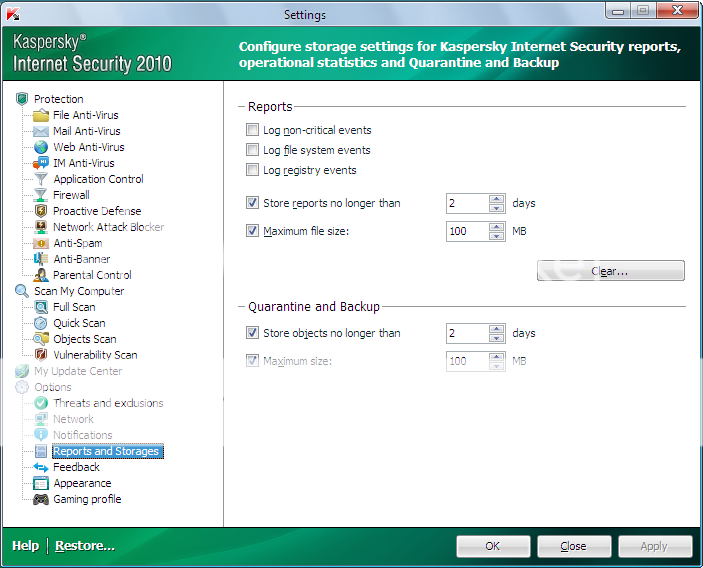The image size is (703, 568).
Task: Select Firewall in settings tree
Action: (71, 195)
